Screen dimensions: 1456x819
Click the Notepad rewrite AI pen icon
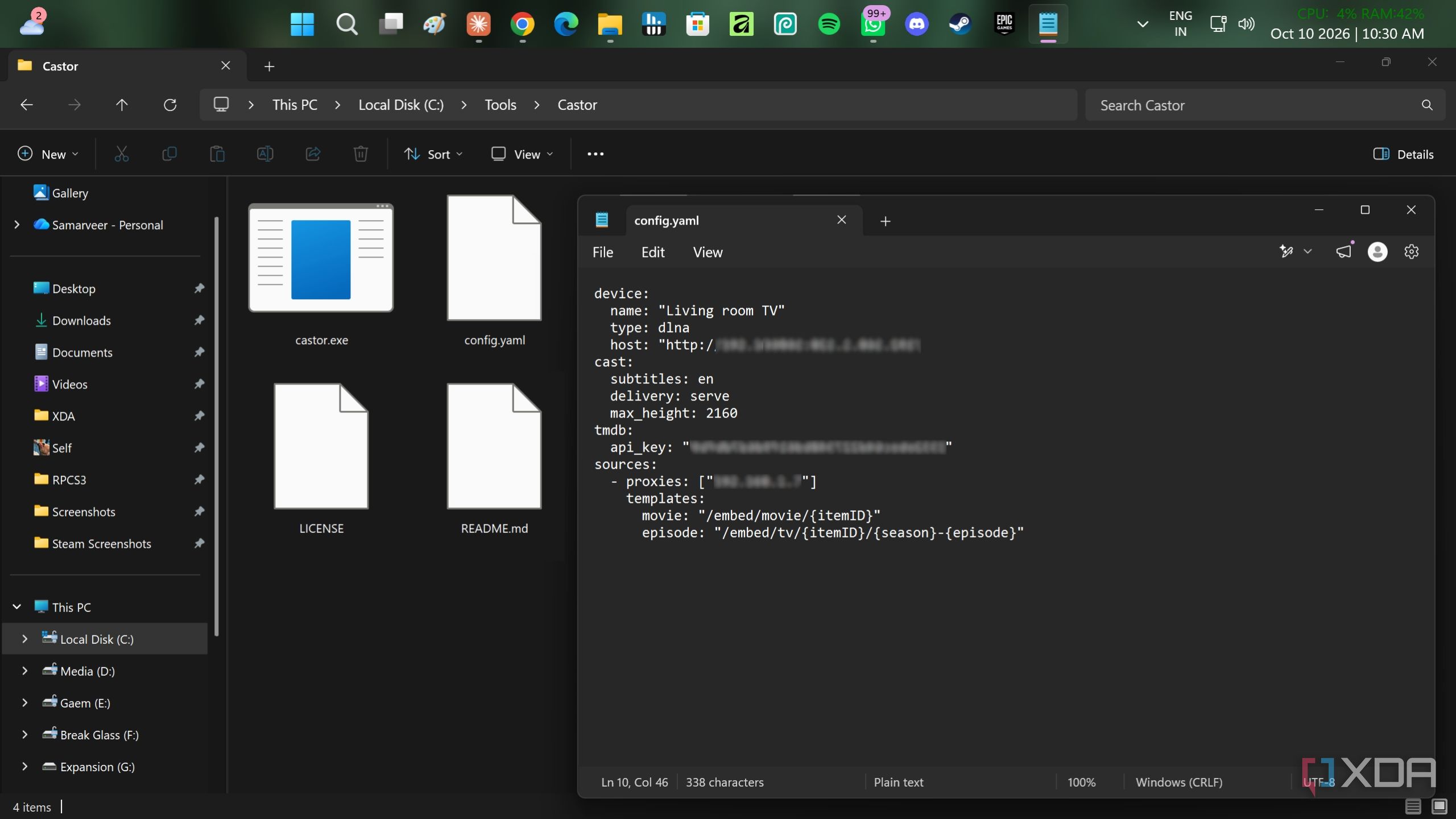pos(1287,251)
